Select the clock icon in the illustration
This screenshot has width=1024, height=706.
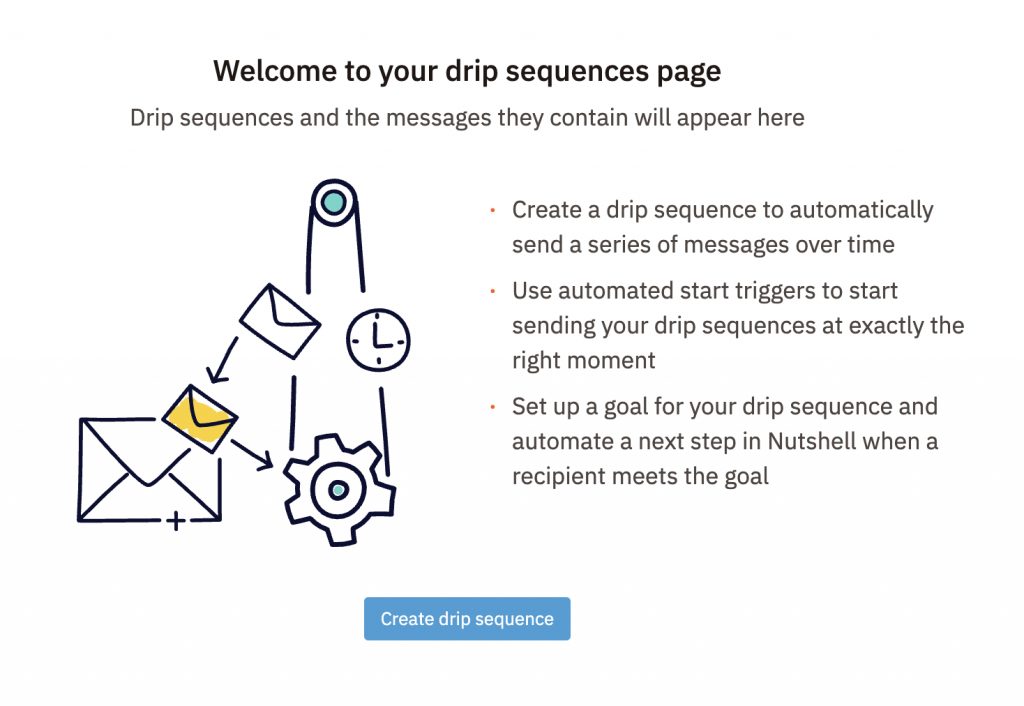point(378,340)
